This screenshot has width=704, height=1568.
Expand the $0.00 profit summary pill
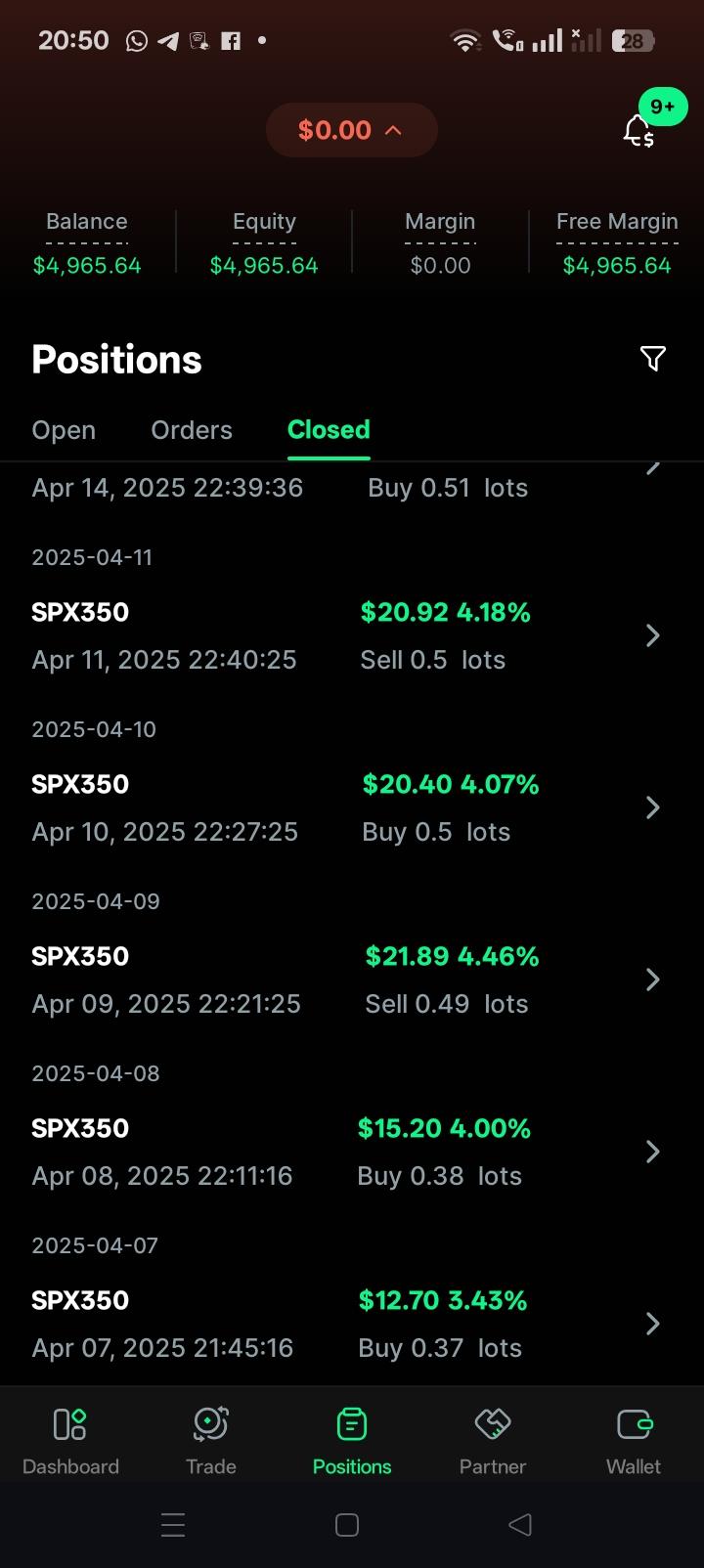point(351,130)
